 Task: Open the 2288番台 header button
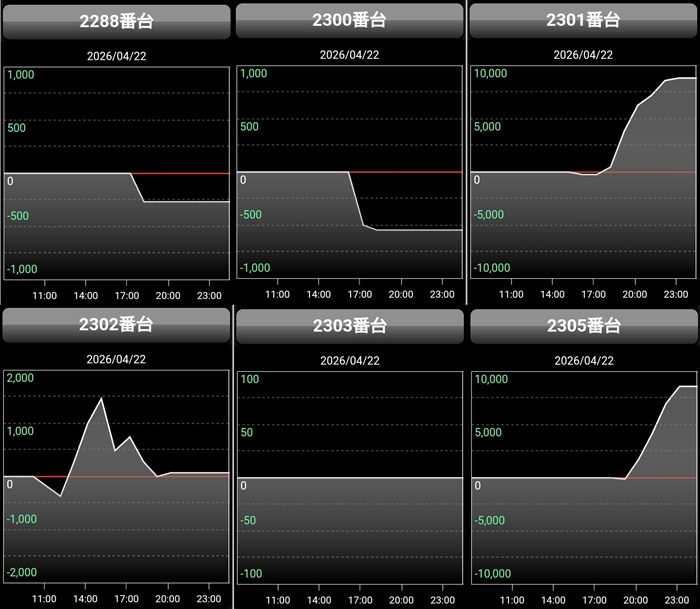click(116, 20)
